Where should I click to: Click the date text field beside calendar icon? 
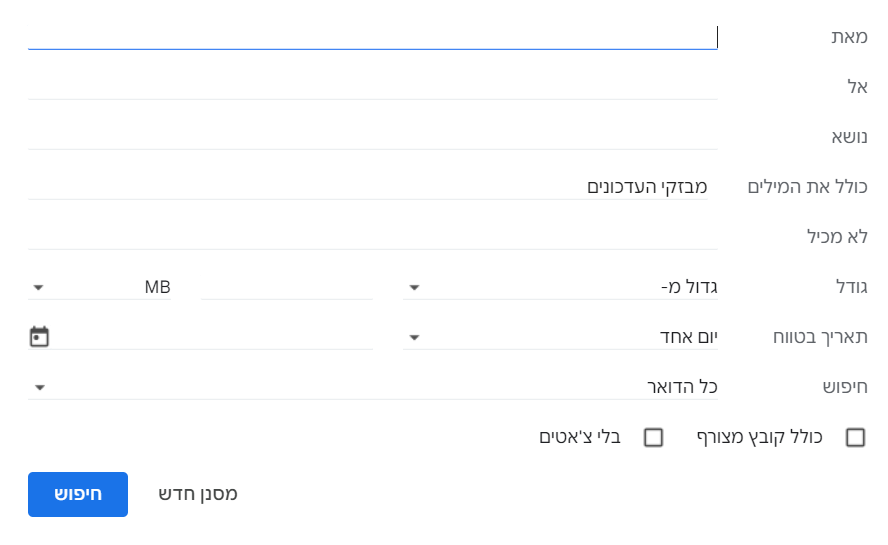210,337
